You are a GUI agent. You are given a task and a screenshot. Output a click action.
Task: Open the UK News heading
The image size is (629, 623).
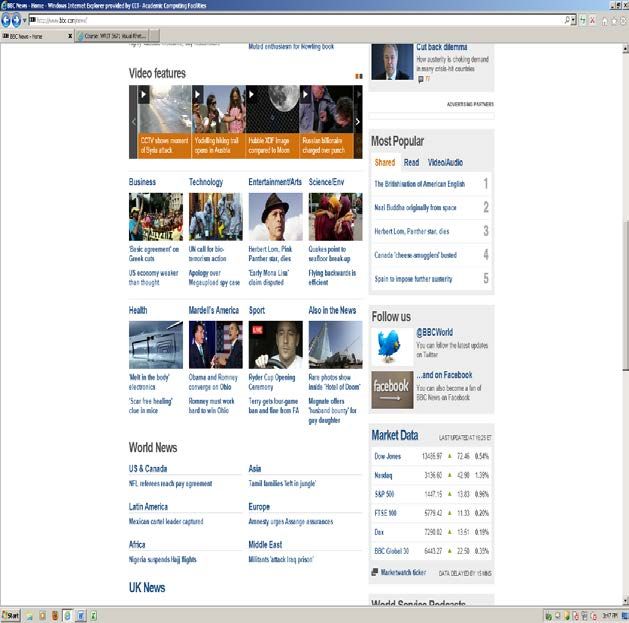point(147,588)
